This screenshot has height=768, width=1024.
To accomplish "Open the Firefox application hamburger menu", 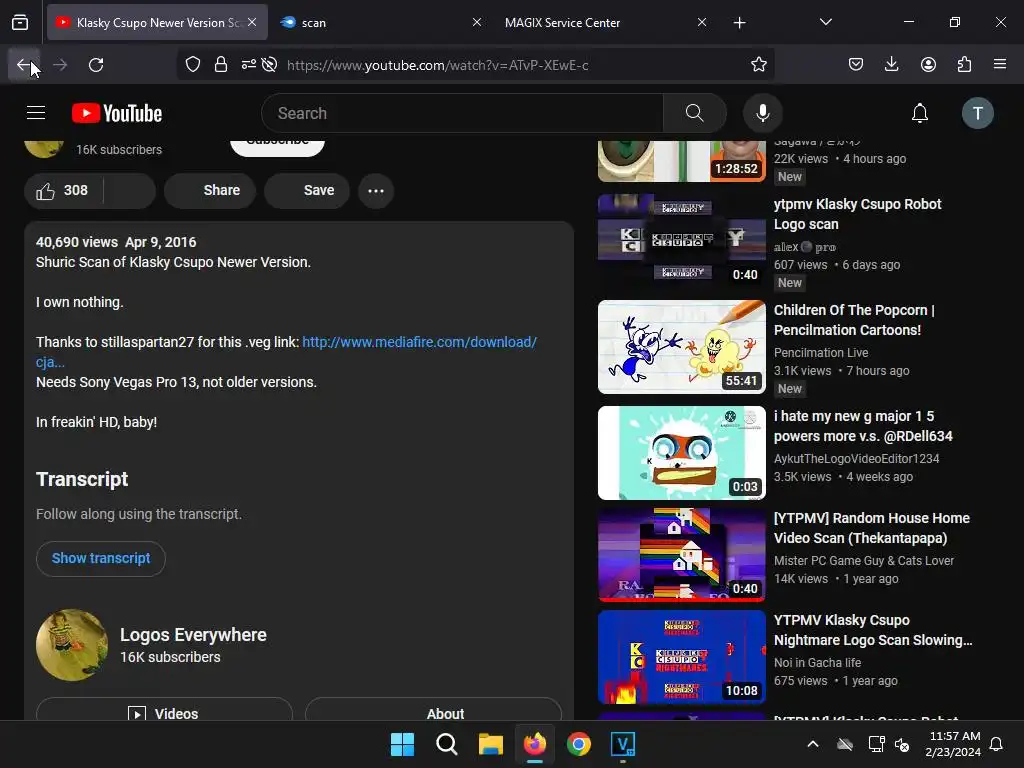I will tap(1000, 65).
